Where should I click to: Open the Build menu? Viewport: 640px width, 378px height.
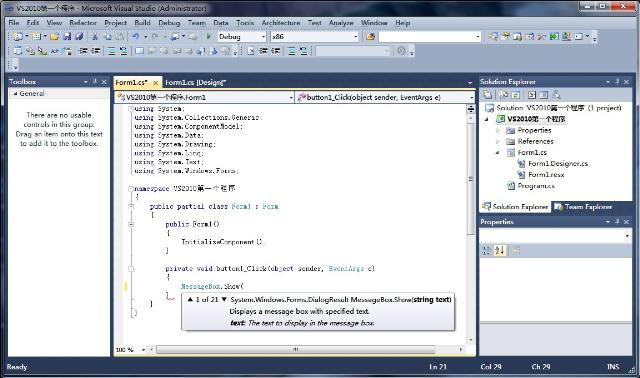[142, 23]
